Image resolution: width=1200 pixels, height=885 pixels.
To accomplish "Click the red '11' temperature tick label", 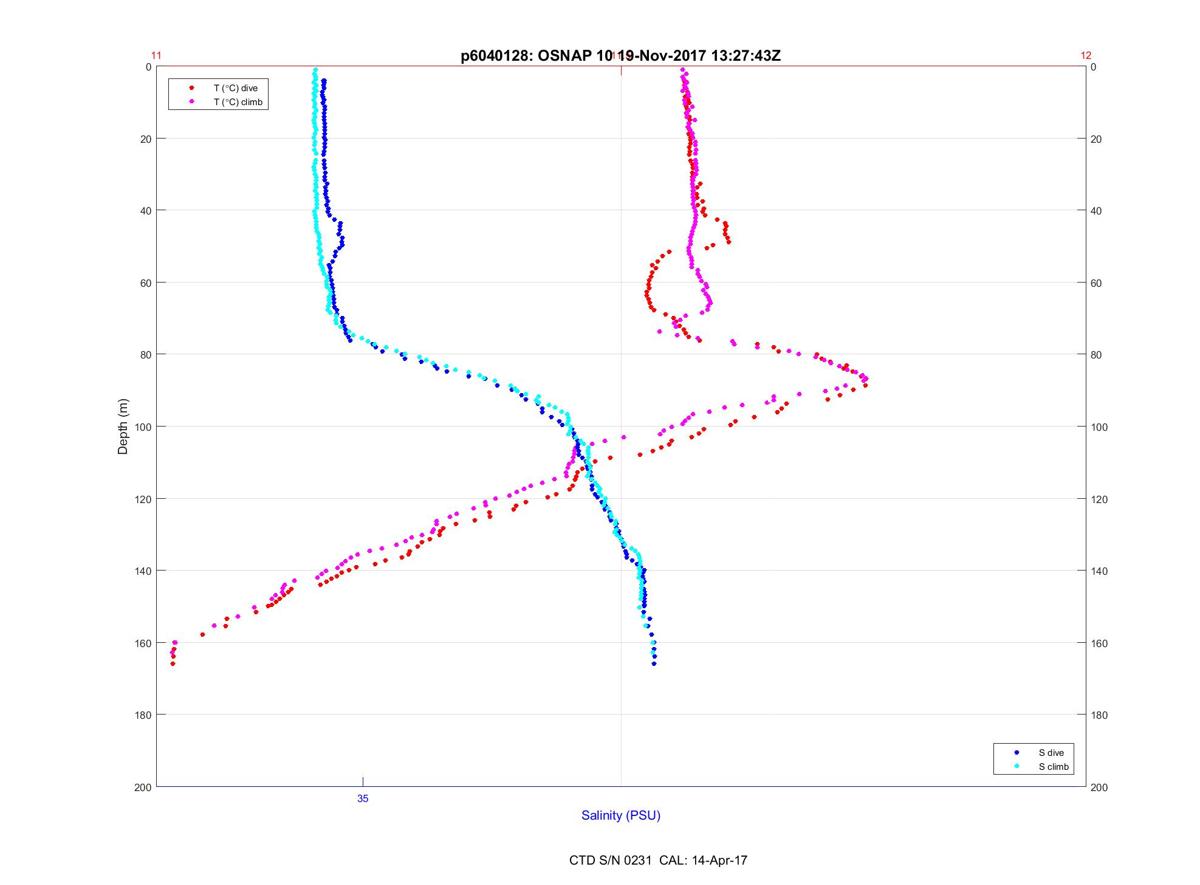I will point(156,56).
